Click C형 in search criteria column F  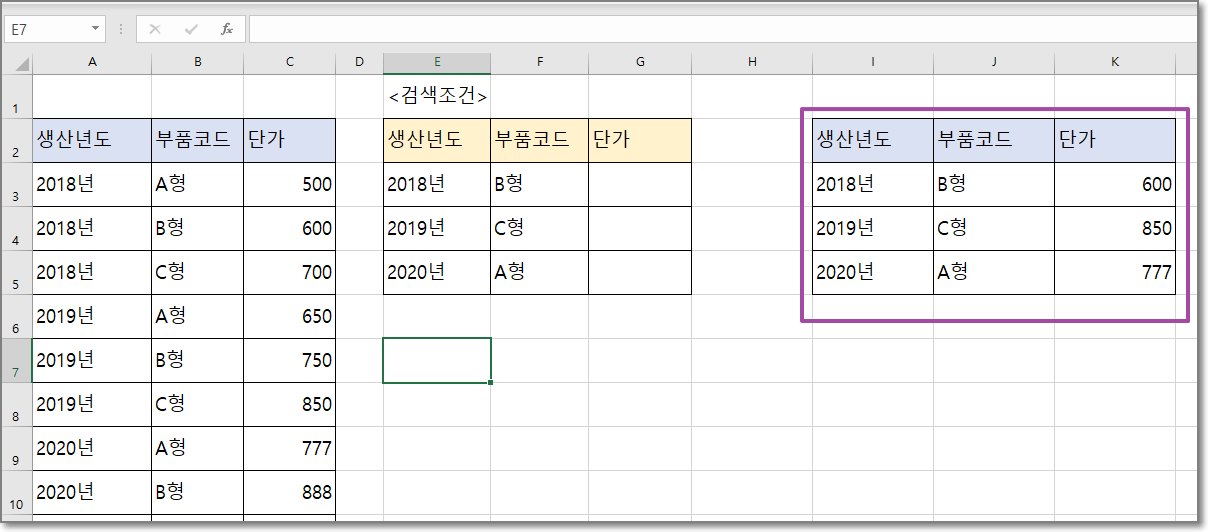click(540, 229)
